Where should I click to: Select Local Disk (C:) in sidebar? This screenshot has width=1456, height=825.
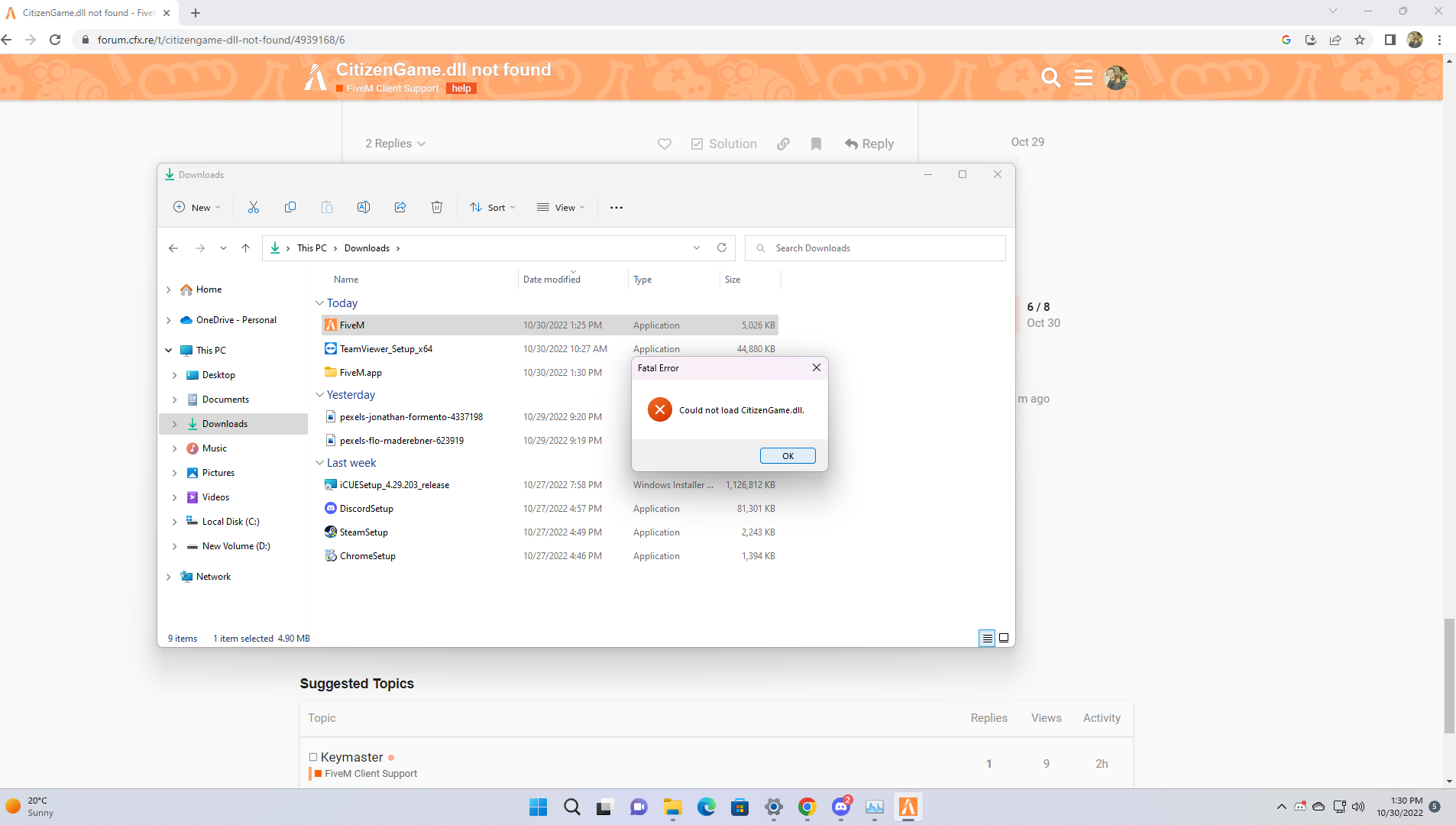tap(230, 522)
